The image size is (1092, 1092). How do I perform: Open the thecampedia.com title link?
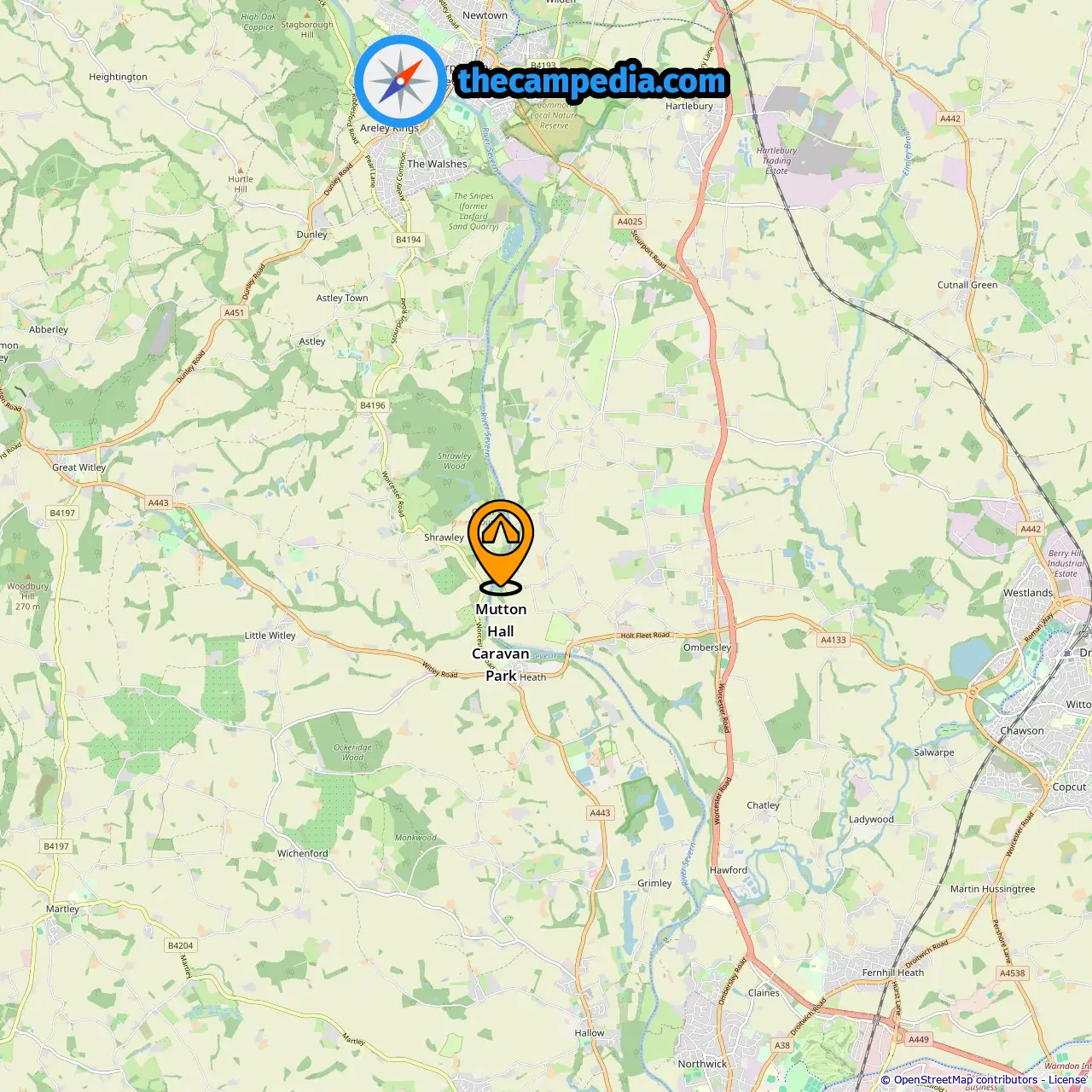pyautogui.click(x=592, y=82)
